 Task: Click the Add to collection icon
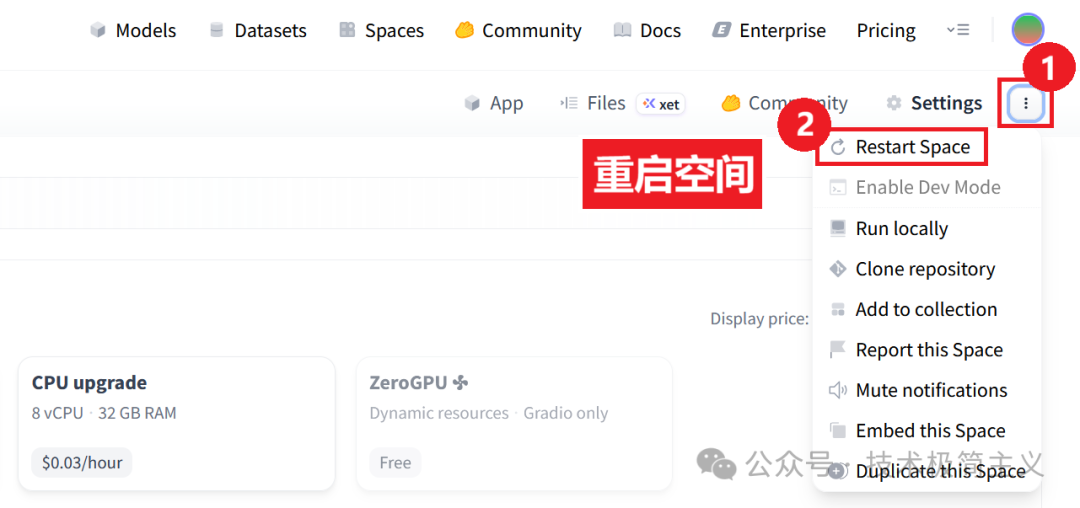coord(838,310)
